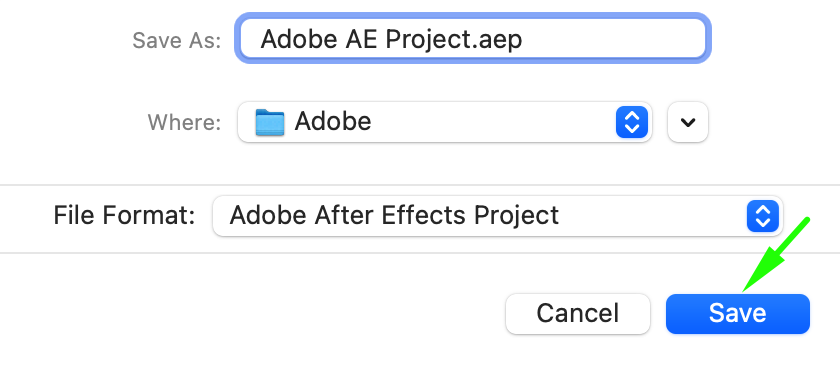Open the File Format dropdown
This screenshot has width=840, height=366.
coord(498,216)
